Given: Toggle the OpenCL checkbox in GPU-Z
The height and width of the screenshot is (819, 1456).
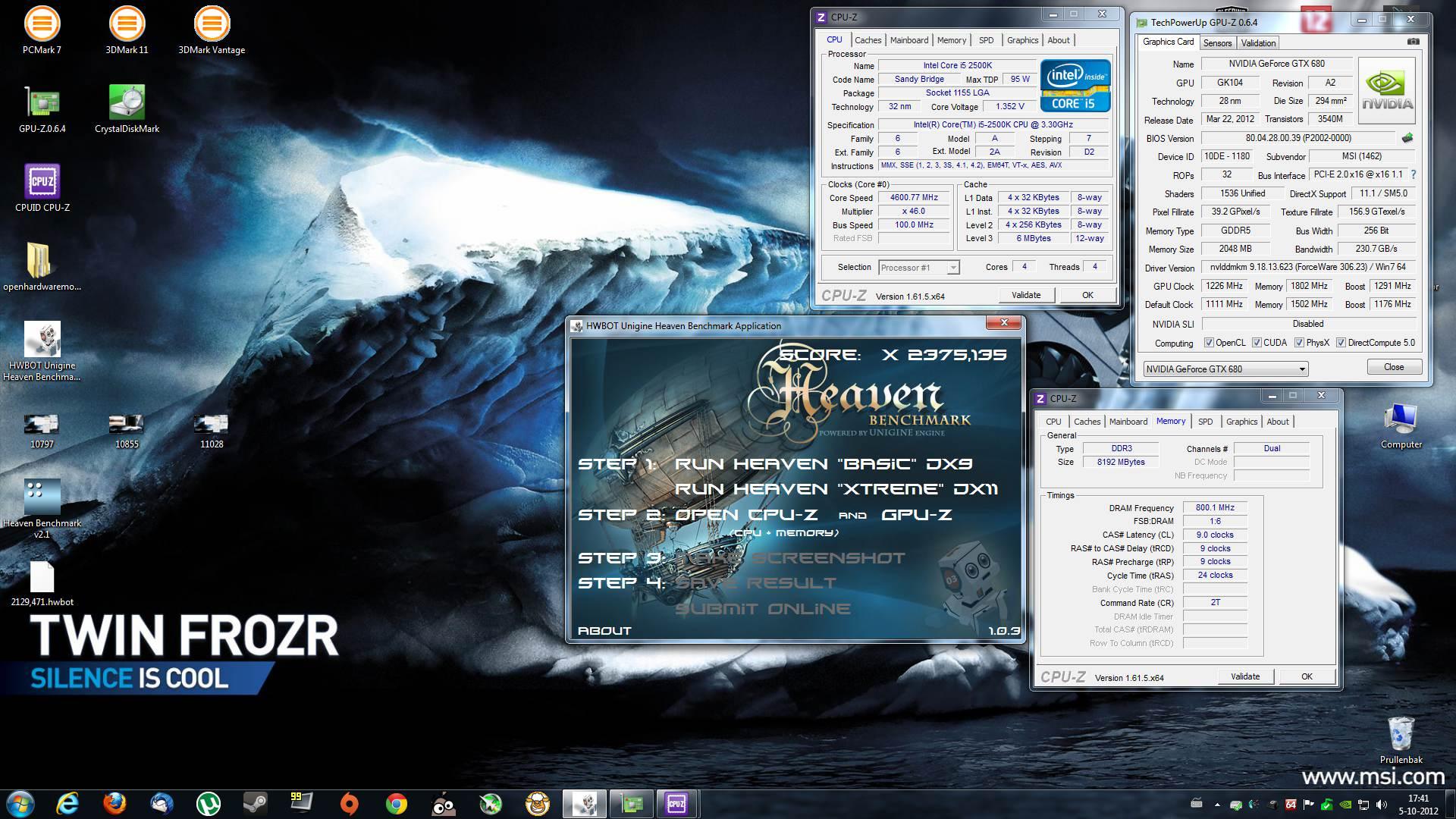Looking at the screenshot, I should tap(1210, 343).
